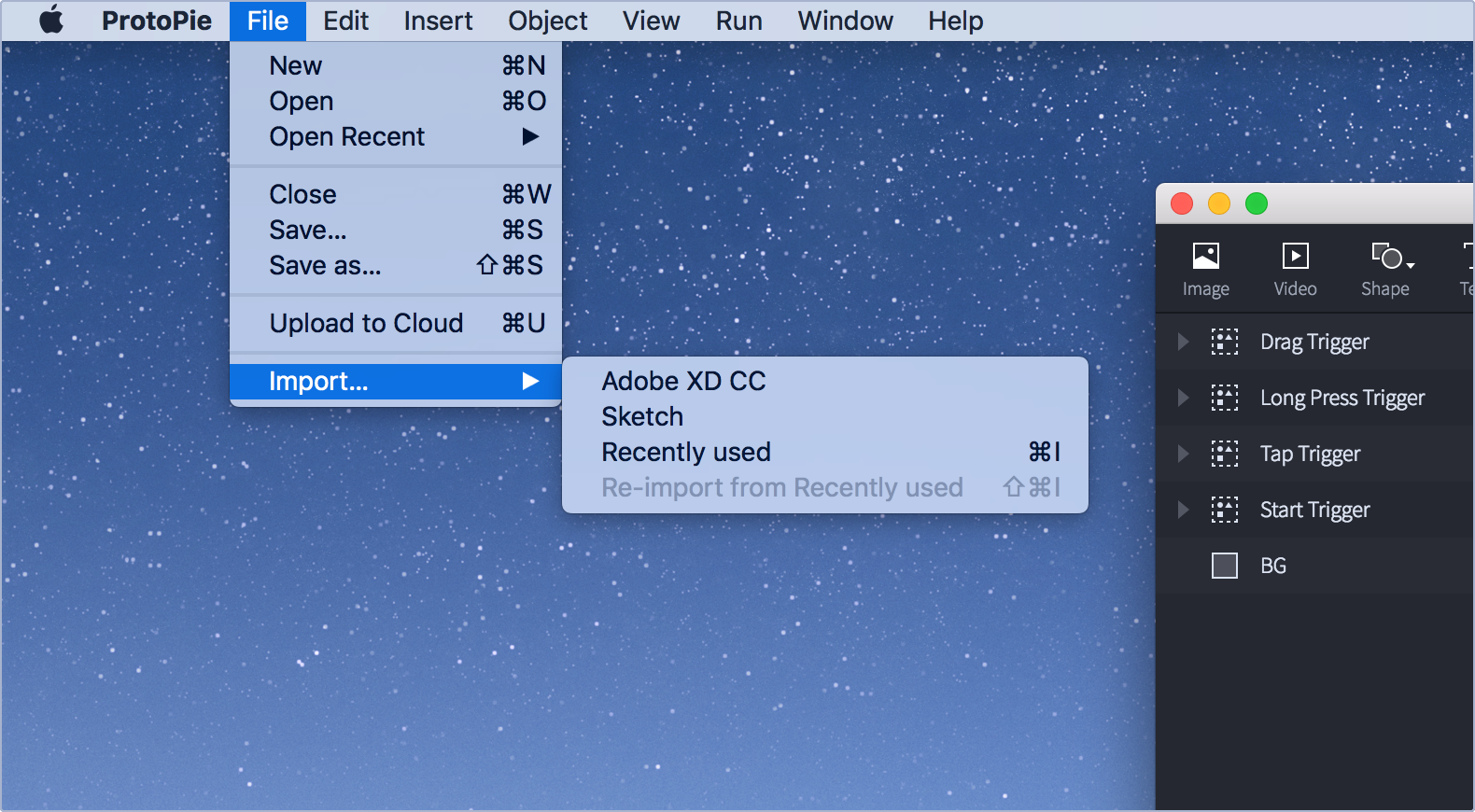Minimize the ProtoPie window with yellow button
The height and width of the screenshot is (812, 1475).
tap(1219, 203)
